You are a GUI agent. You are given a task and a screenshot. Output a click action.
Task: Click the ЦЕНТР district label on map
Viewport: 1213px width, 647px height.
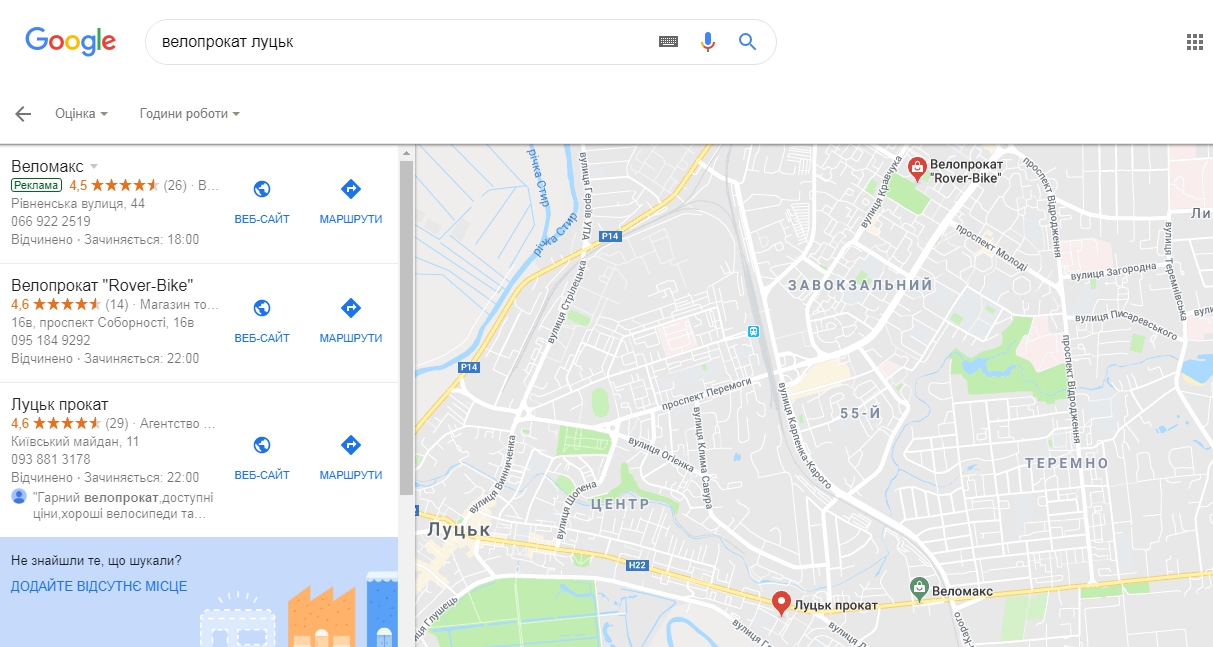click(620, 504)
